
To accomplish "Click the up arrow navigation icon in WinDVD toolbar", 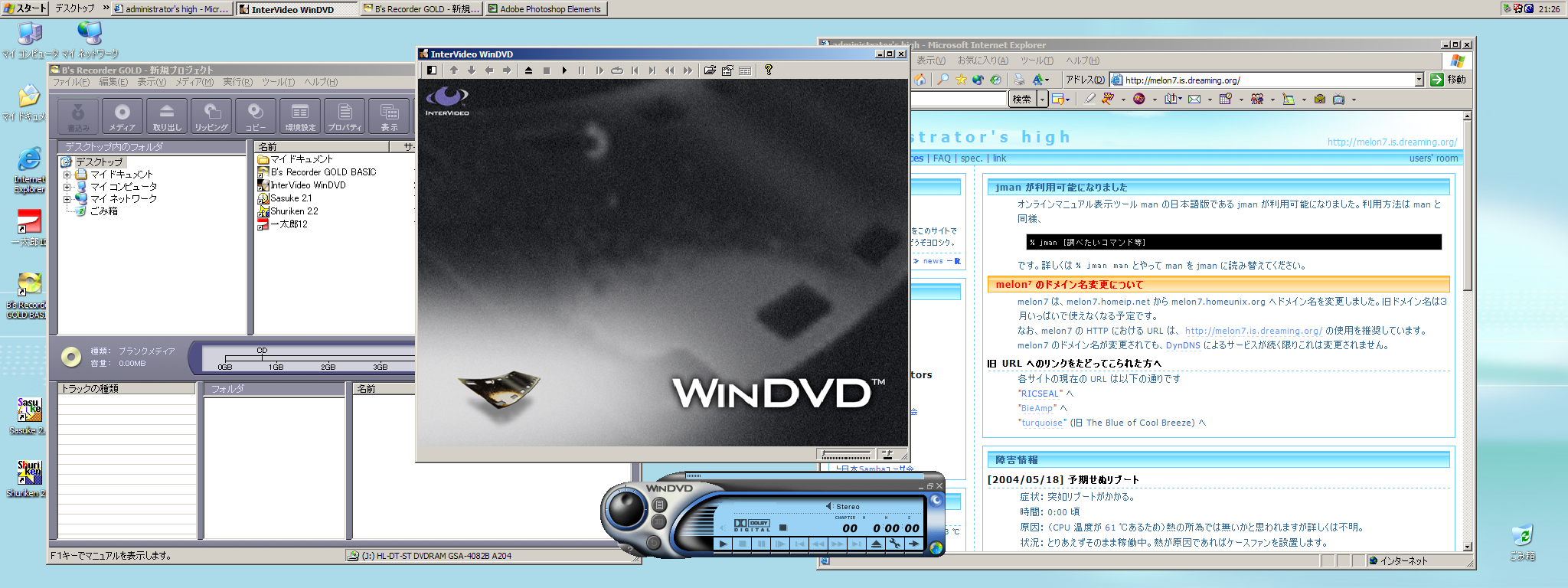I will pyautogui.click(x=454, y=70).
